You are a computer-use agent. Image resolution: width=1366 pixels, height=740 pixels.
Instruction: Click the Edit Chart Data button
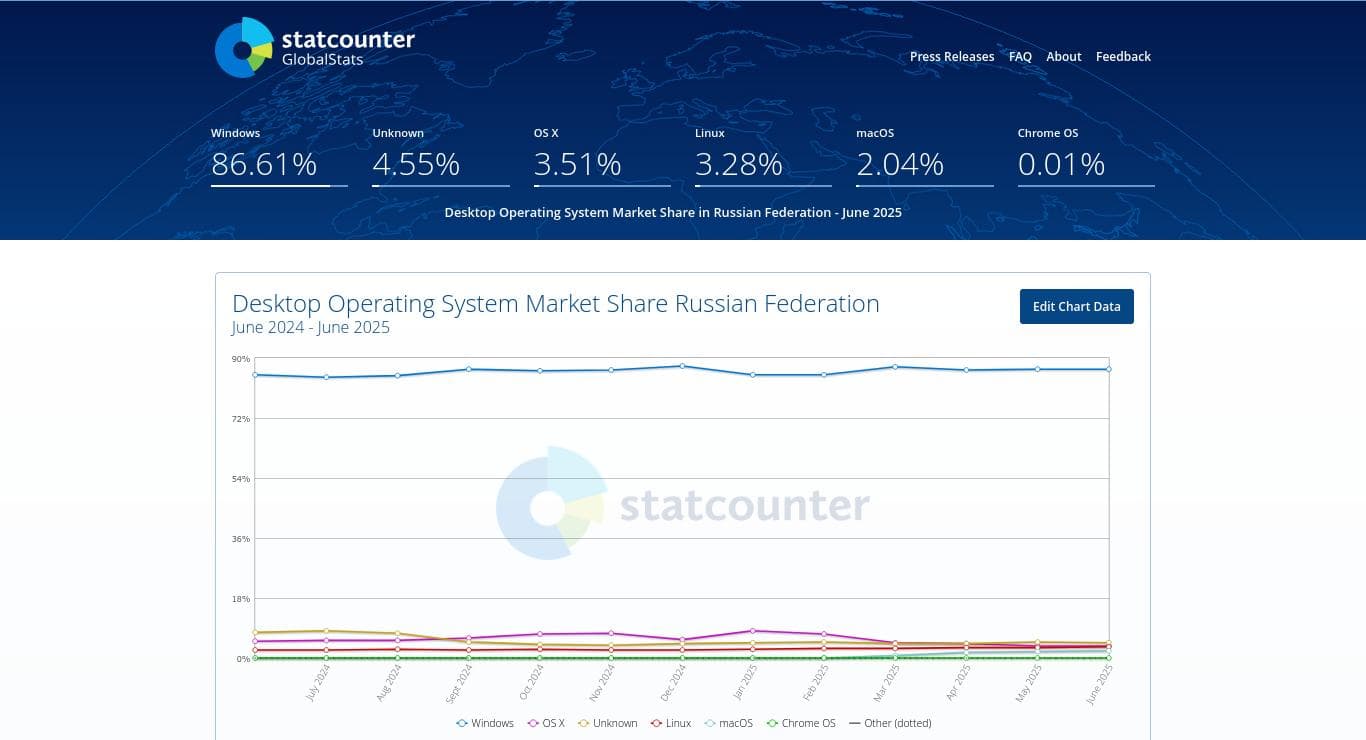(1076, 307)
